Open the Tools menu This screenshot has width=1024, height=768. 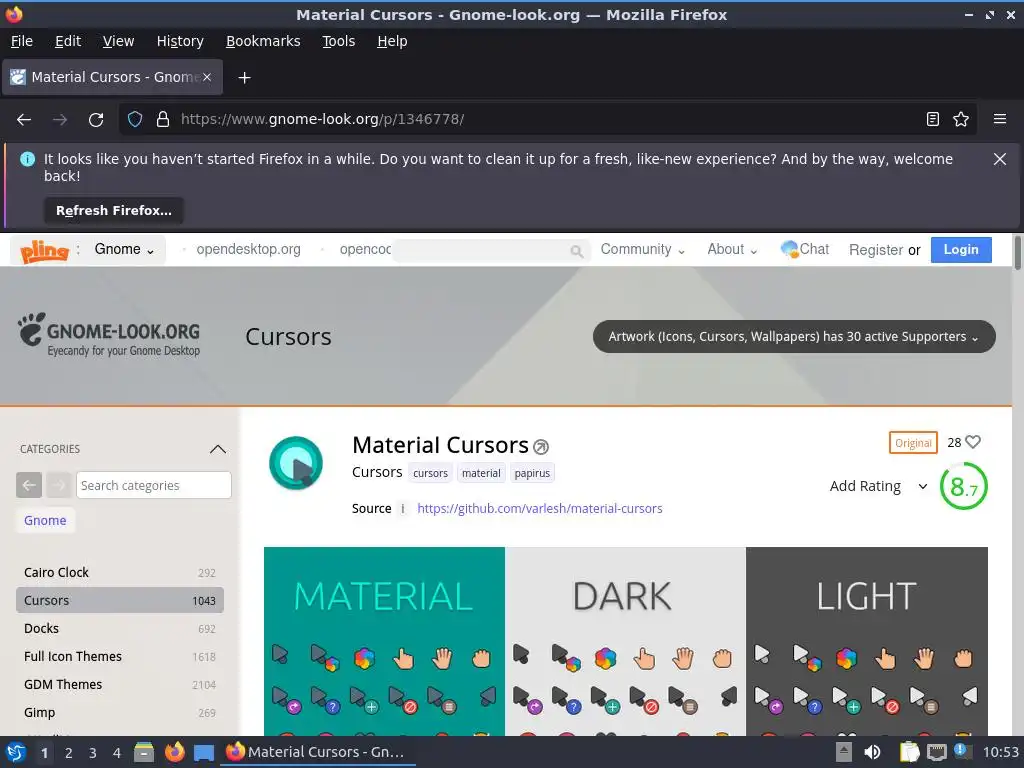(338, 41)
